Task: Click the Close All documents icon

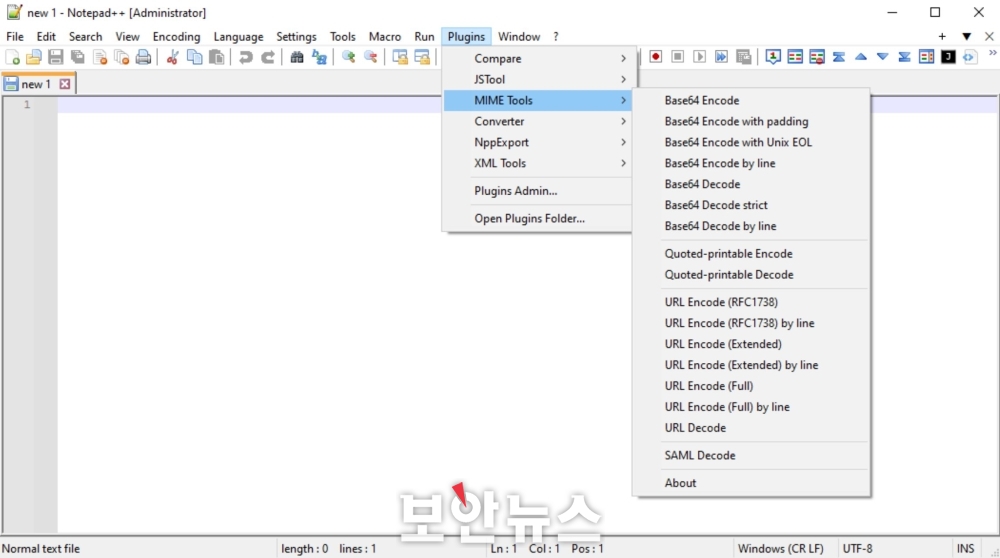Action: tap(121, 57)
